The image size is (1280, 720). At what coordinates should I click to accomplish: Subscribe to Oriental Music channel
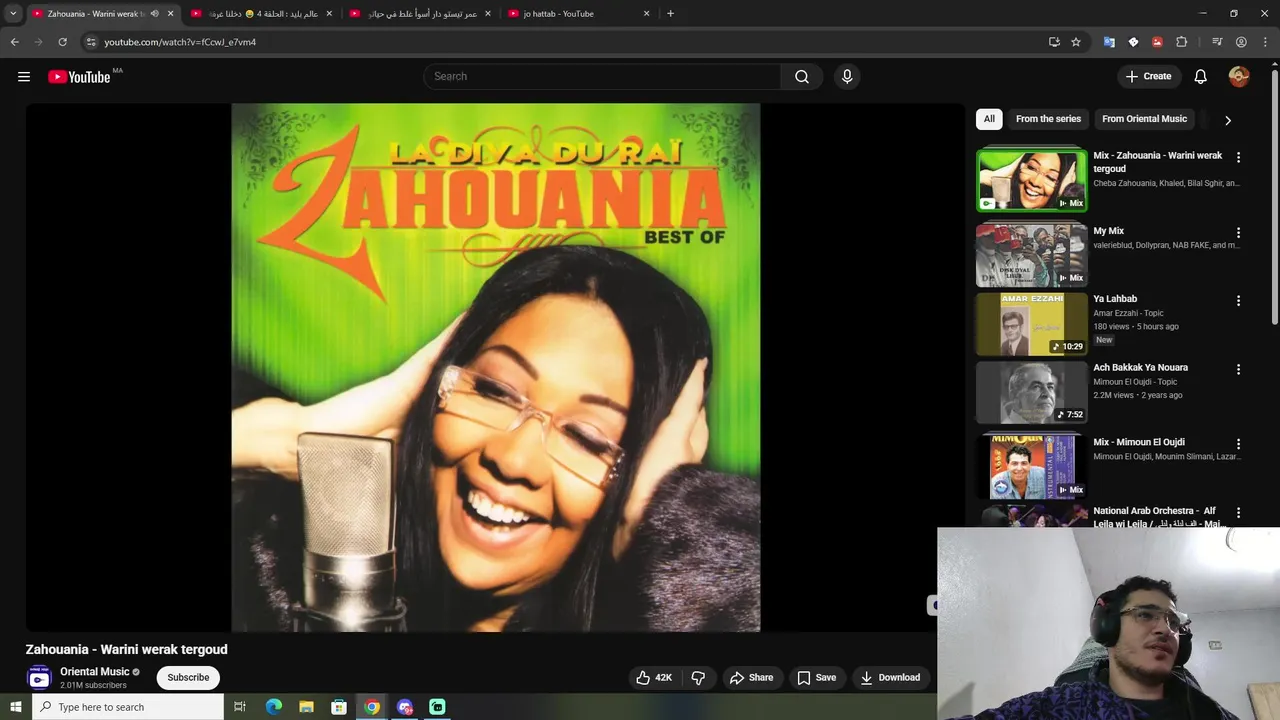pos(188,677)
